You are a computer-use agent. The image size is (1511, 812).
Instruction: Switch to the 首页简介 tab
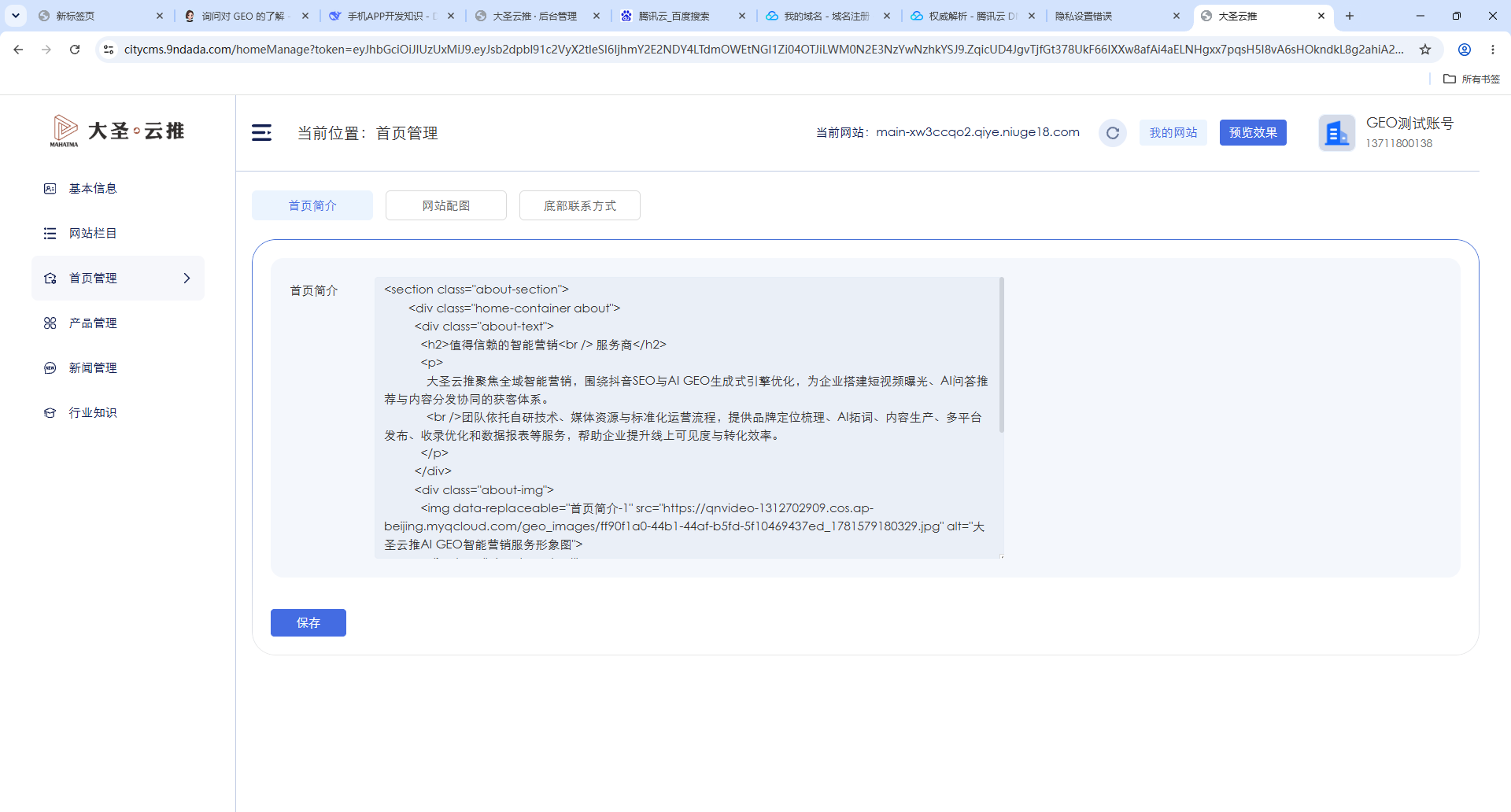[x=312, y=205]
